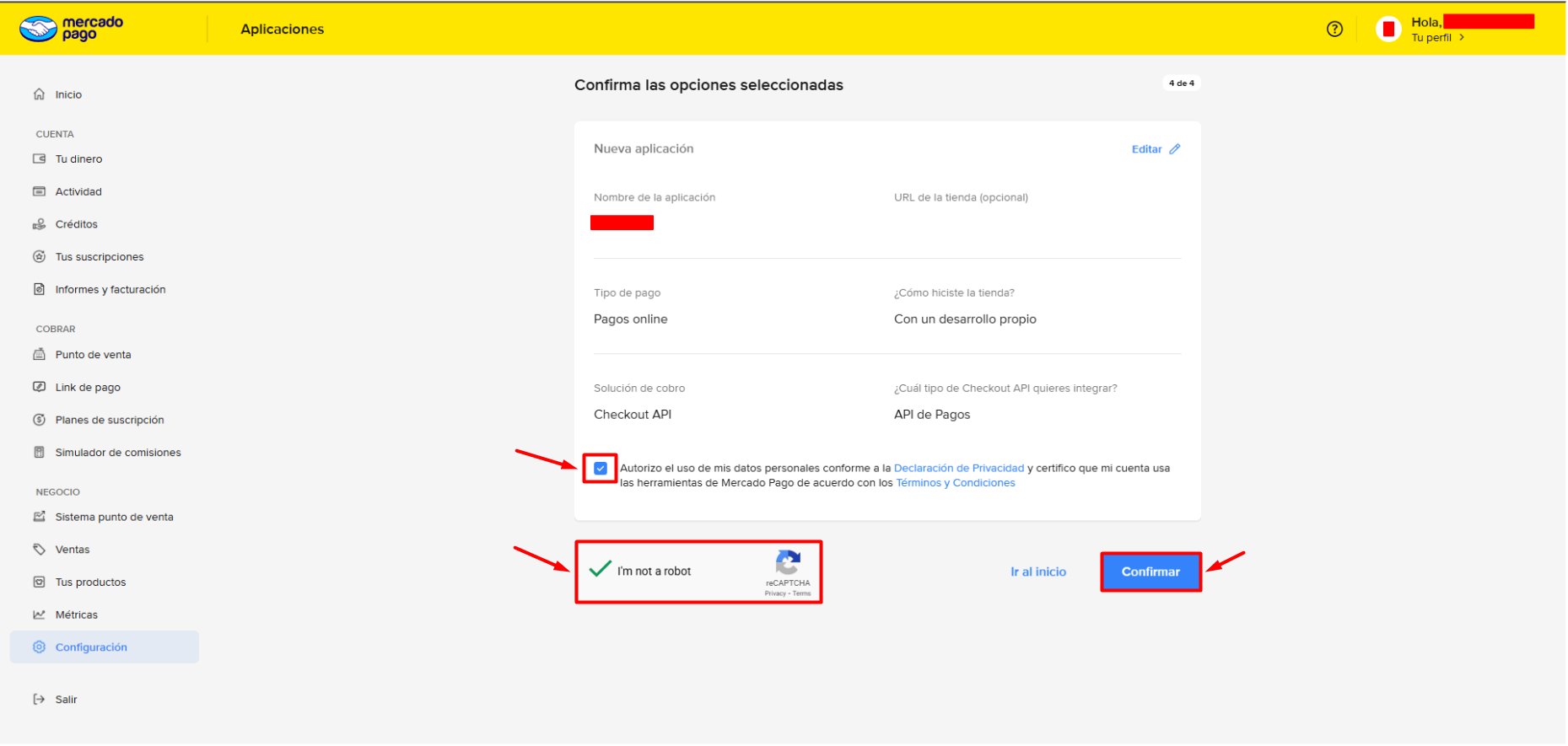This screenshot has width=1568, height=746.
Task: Click the Link de pago icon
Action: click(x=39, y=387)
